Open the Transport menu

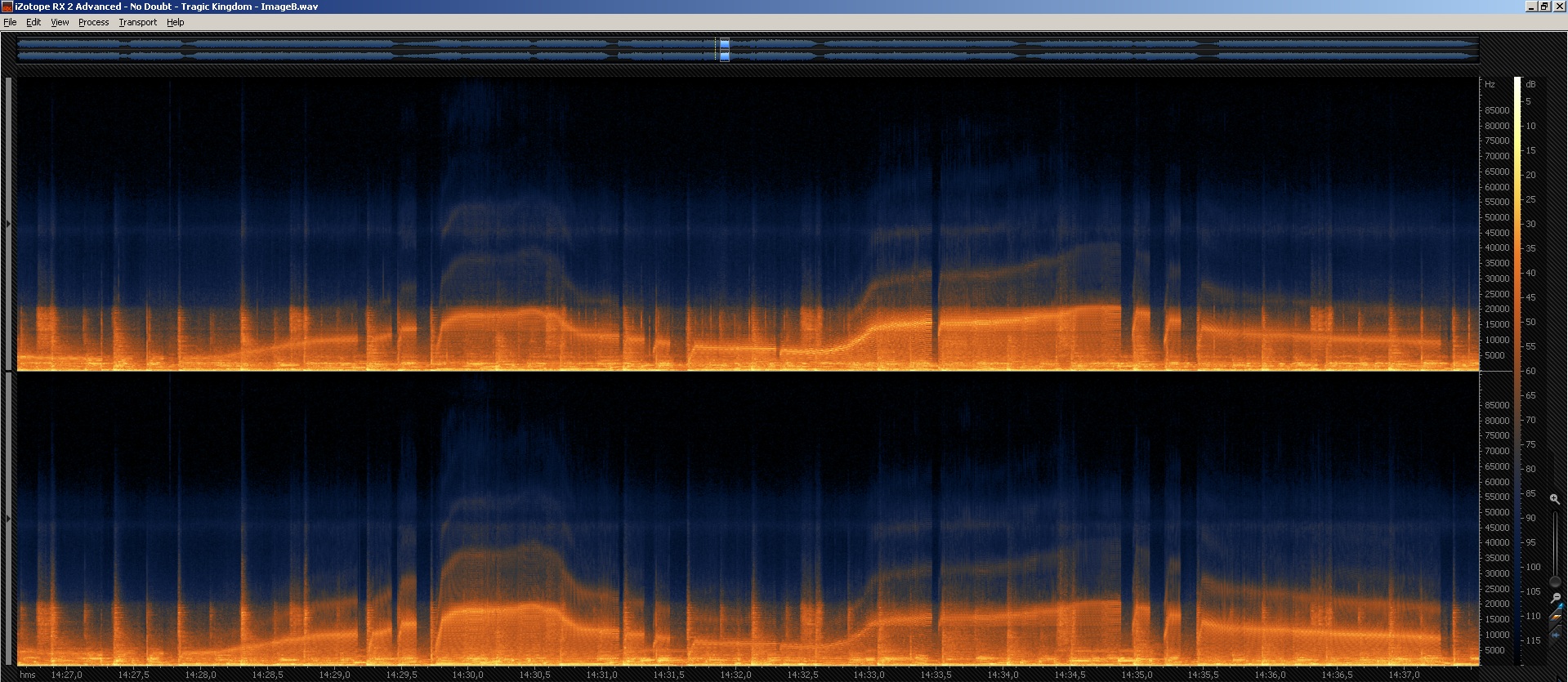(x=137, y=22)
